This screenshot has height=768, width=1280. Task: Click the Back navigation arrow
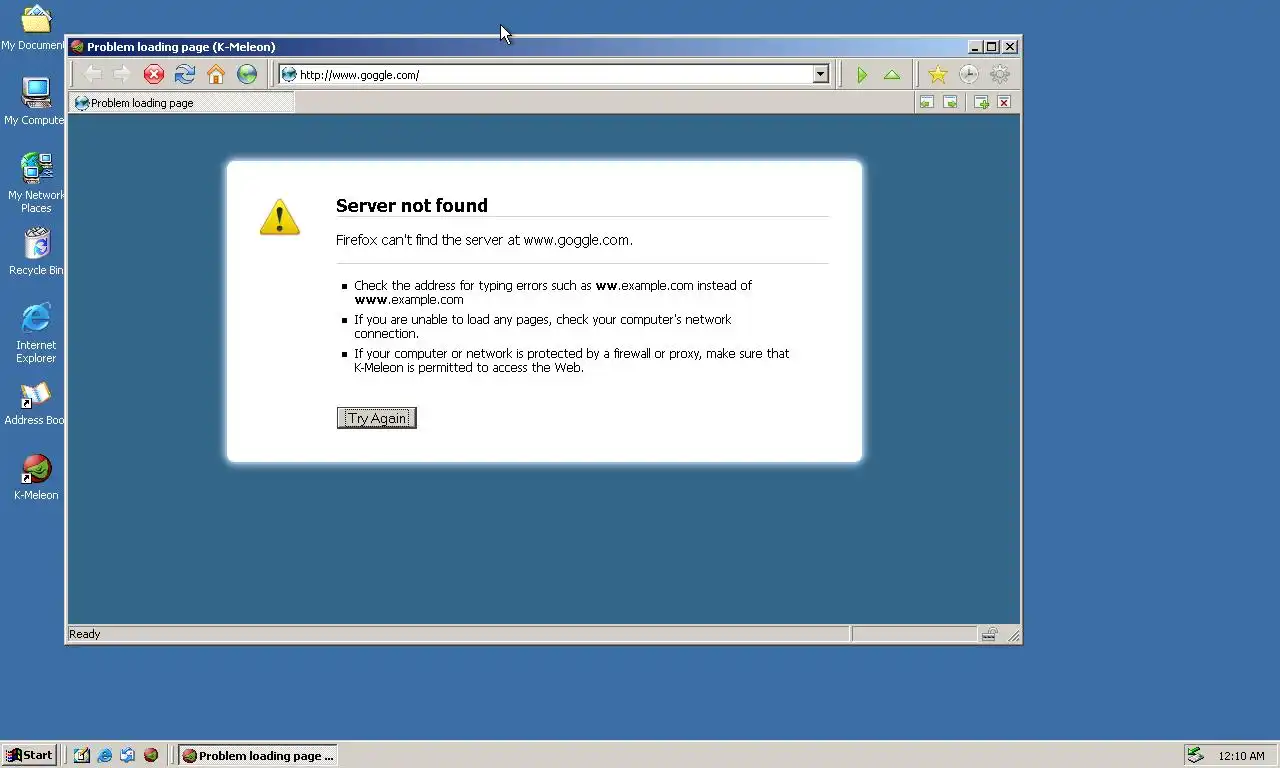[x=93, y=74]
